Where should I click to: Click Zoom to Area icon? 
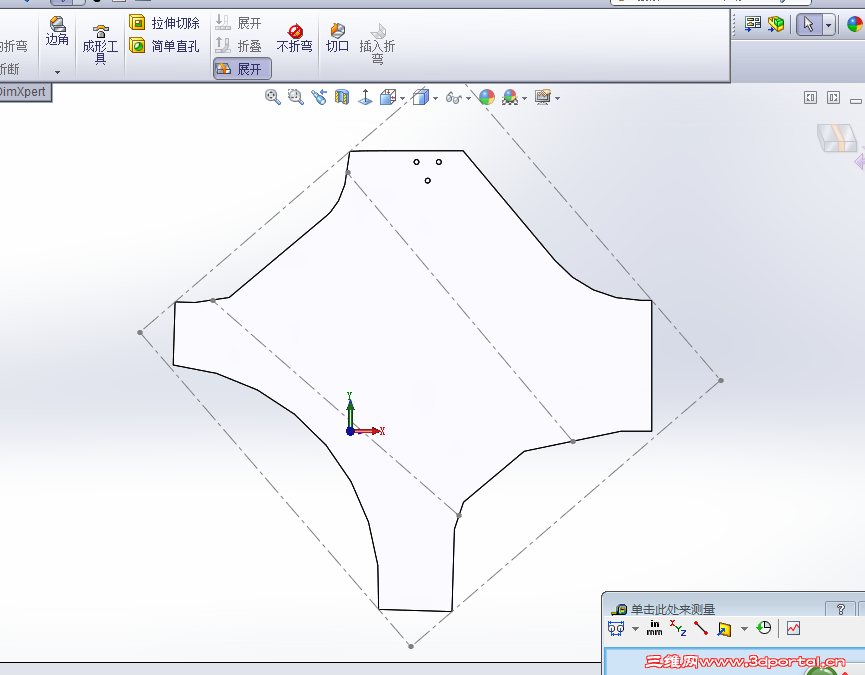296,98
